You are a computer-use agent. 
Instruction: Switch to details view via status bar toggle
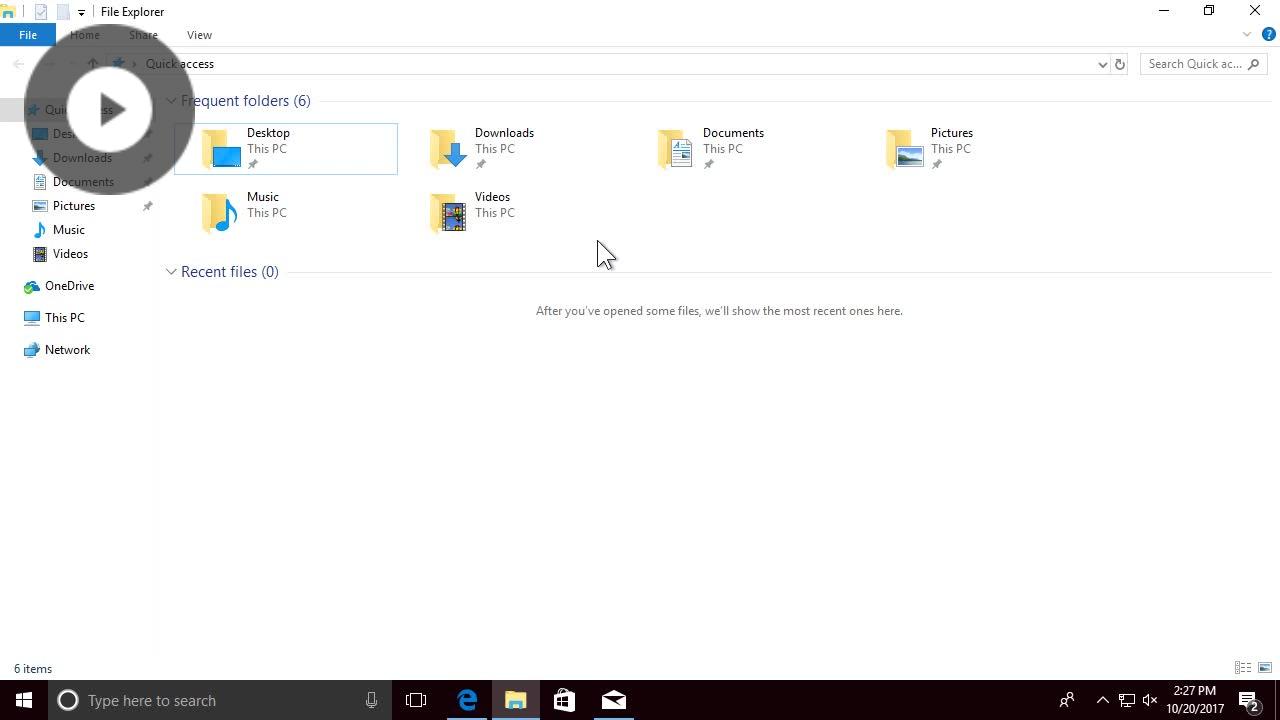coord(1242,667)
